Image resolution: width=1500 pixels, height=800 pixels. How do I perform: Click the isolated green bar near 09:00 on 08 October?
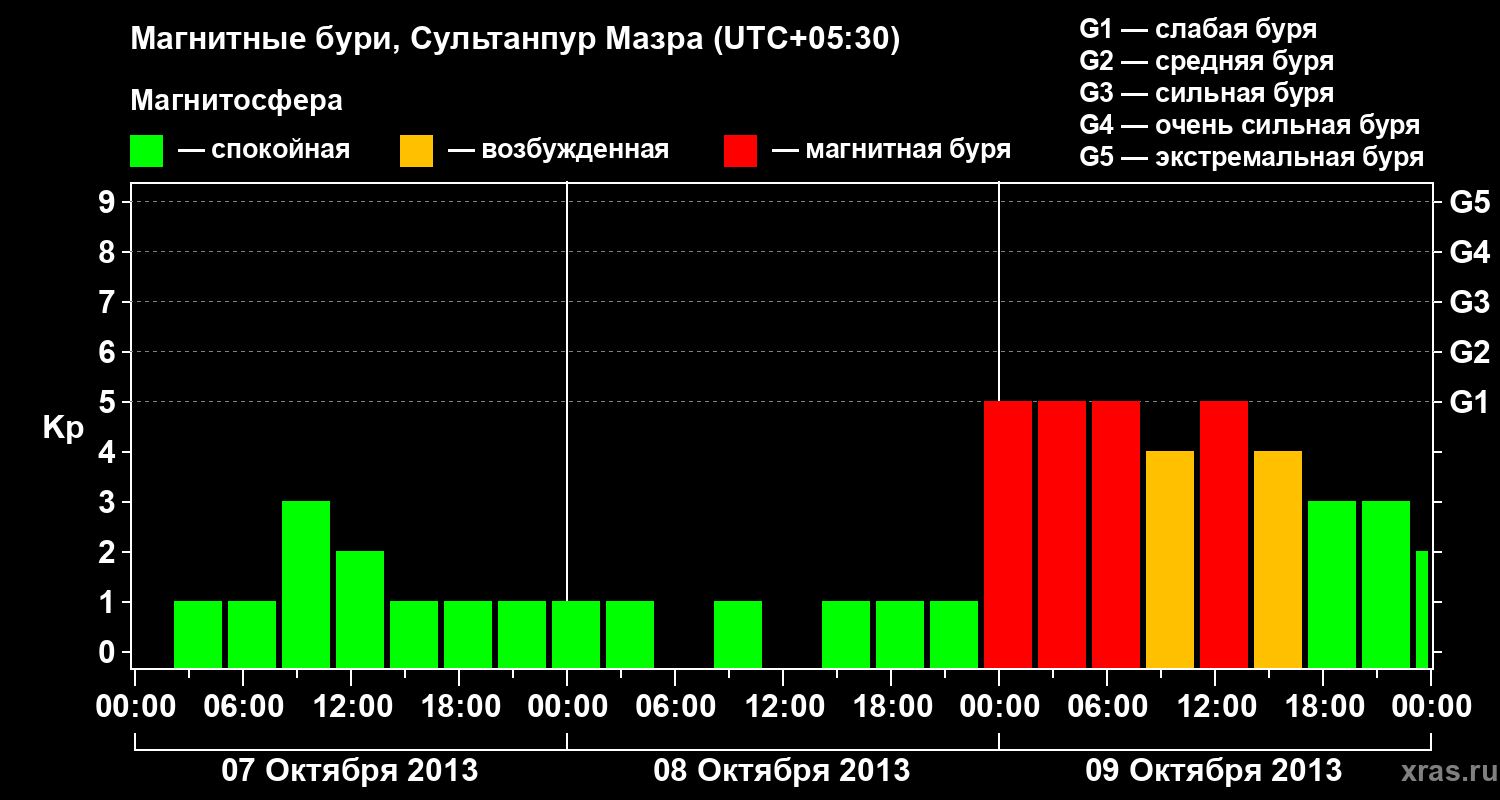(738, 634)
